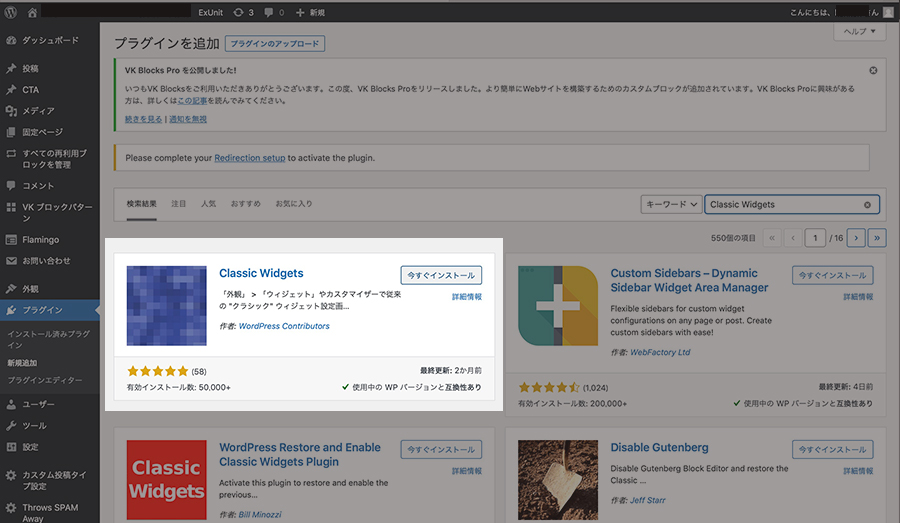The height and width of the screenshot is (523, 900).
Task: Open プラグインエディター submenu item
Action: point(45,380)
